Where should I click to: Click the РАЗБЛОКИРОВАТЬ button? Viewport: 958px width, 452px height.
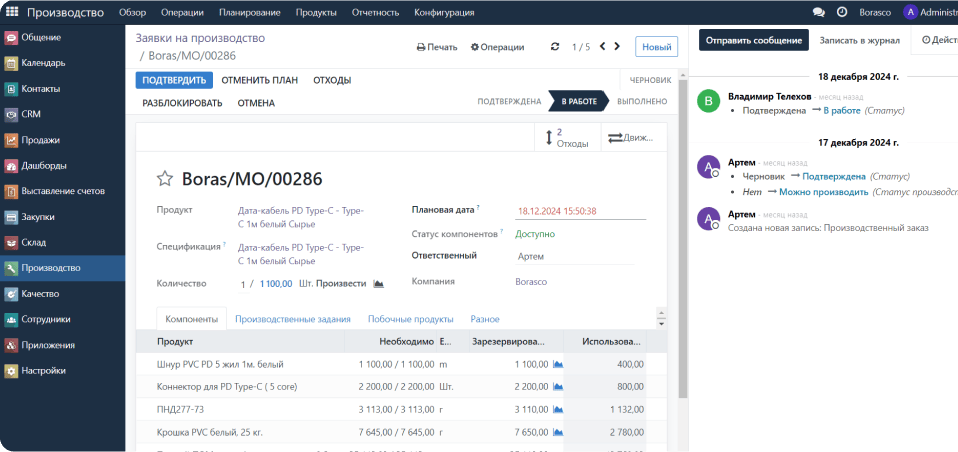(x=182, y=103)
